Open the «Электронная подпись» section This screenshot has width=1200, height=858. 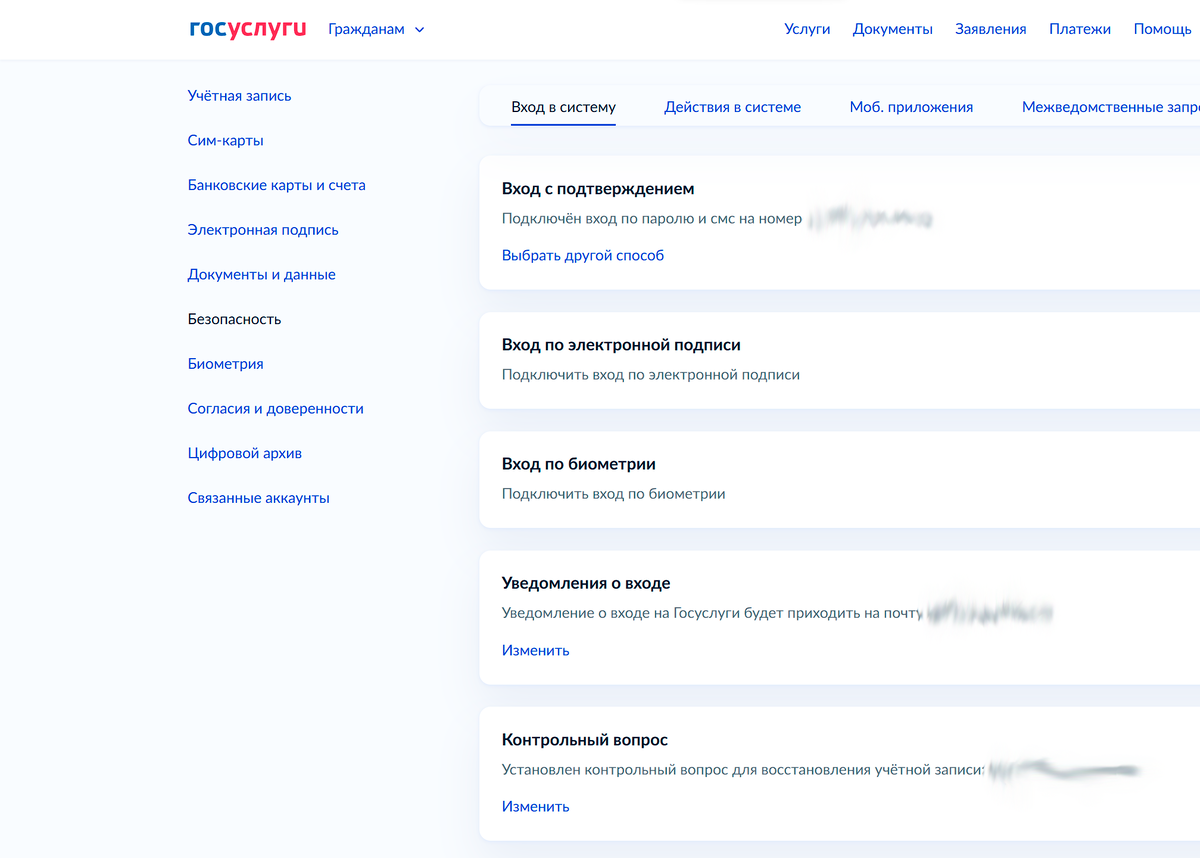[x=262, y=229]
